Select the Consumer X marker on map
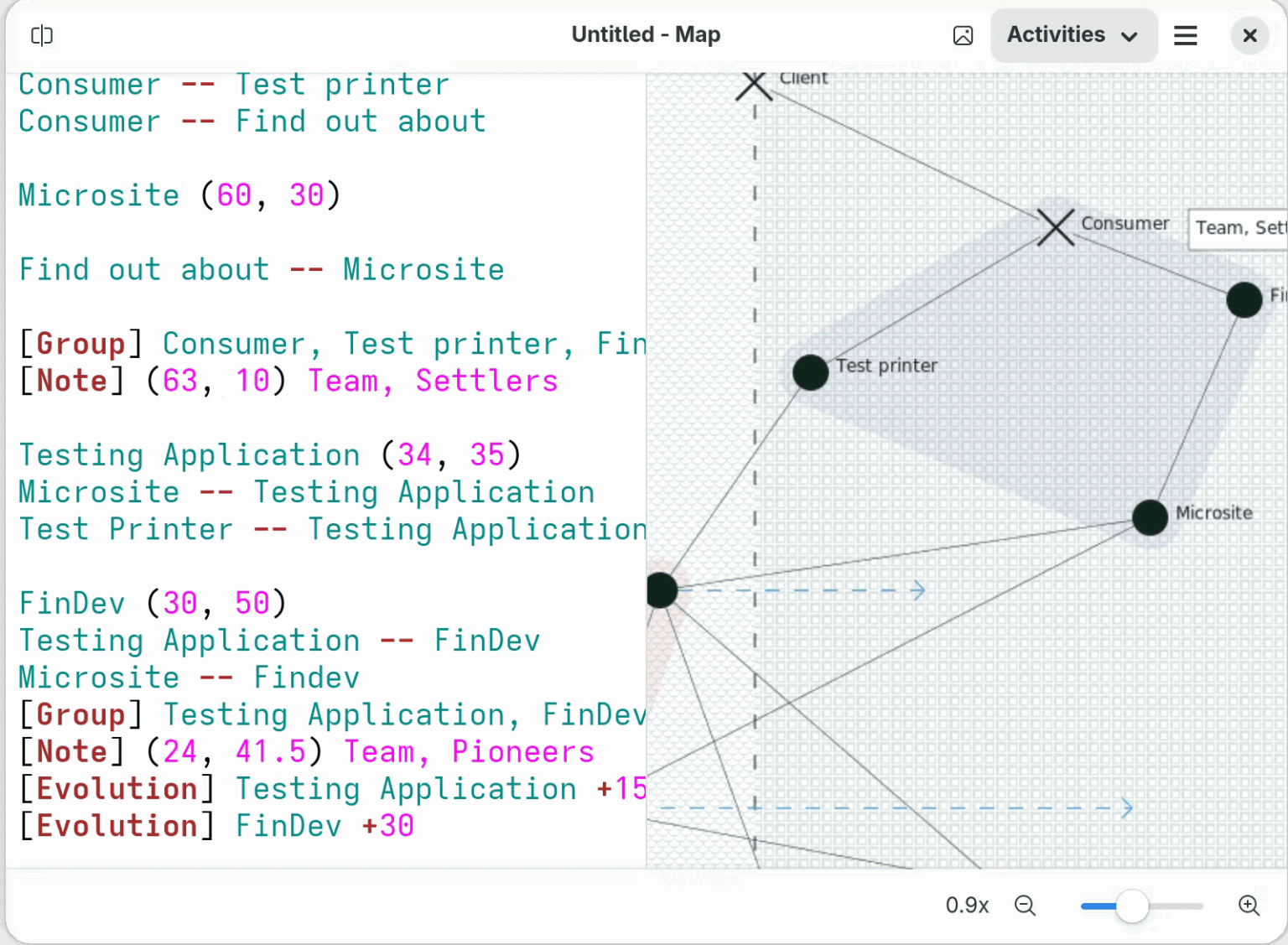1288x945 pixels. point(1056,227)
